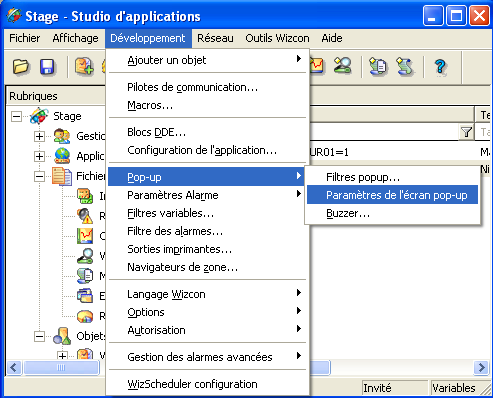Open Paramètres Alarme submenu
This screenshot has width=493, height=398.
coord(207,195)
